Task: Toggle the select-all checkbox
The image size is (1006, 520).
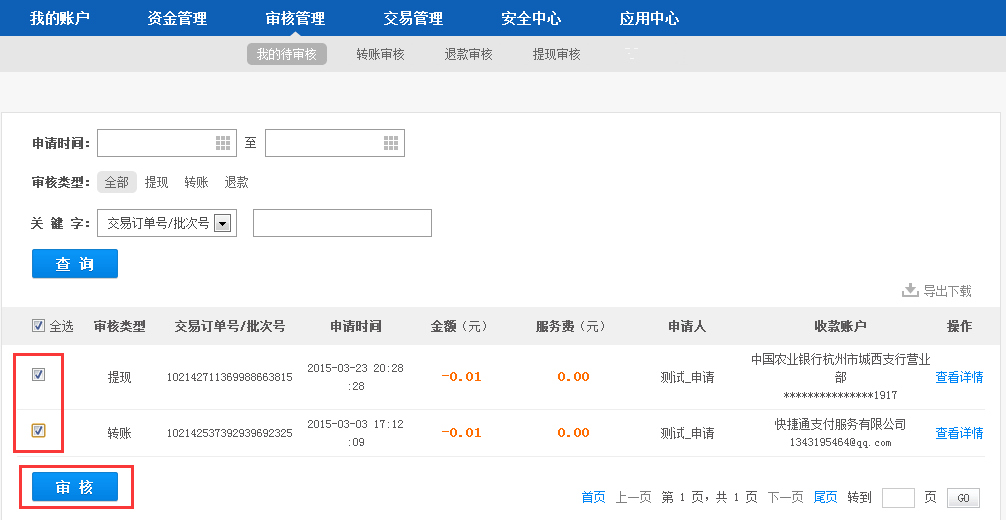Action: pyautogui.click(x=39, y=326)
